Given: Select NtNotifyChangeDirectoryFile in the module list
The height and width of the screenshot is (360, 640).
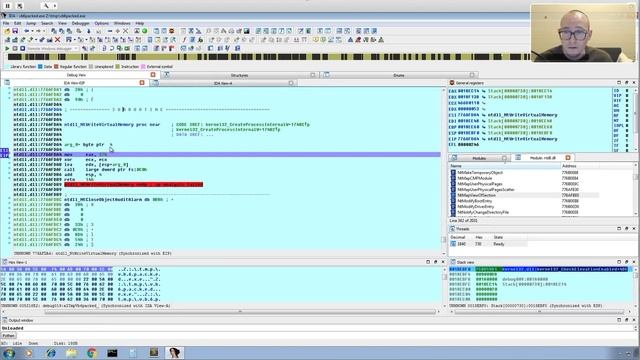Looking at the screenshot, I should pos(524,212).
